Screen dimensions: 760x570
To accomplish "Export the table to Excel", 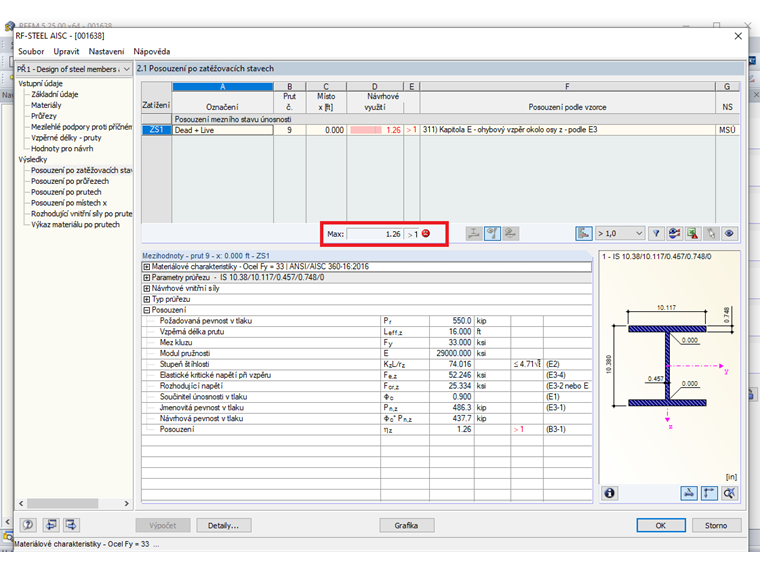I will tap(693, 234).
